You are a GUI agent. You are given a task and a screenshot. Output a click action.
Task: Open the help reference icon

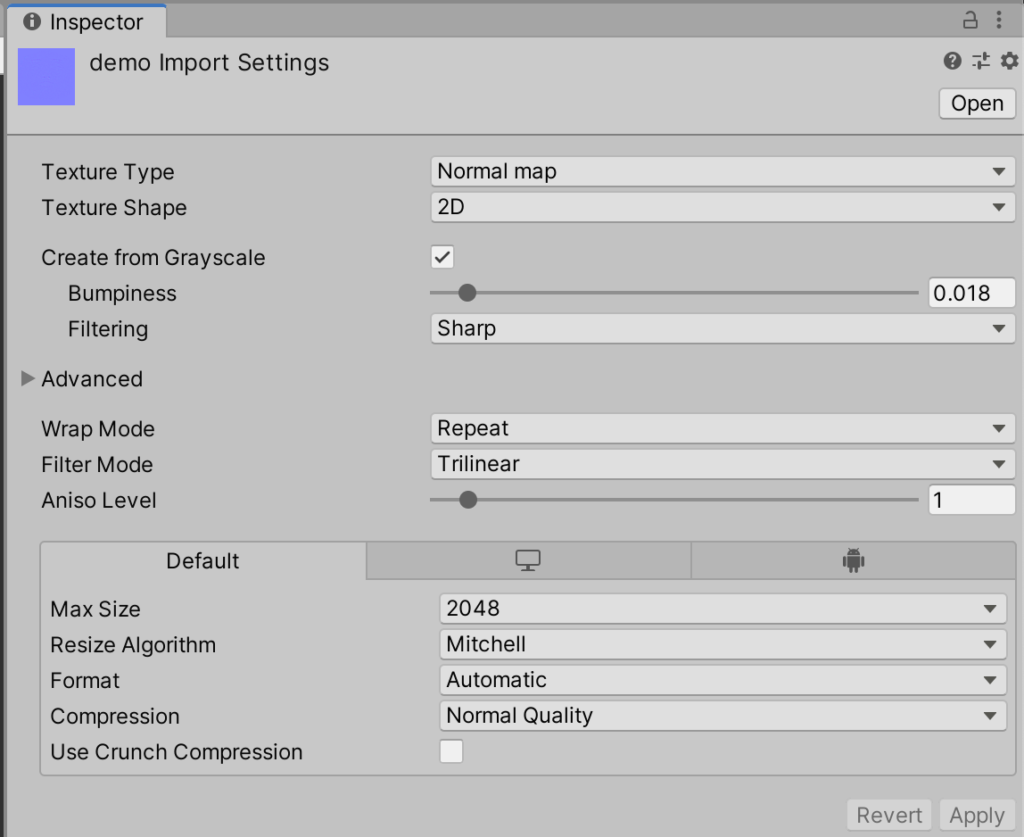[x=952, y=61]
